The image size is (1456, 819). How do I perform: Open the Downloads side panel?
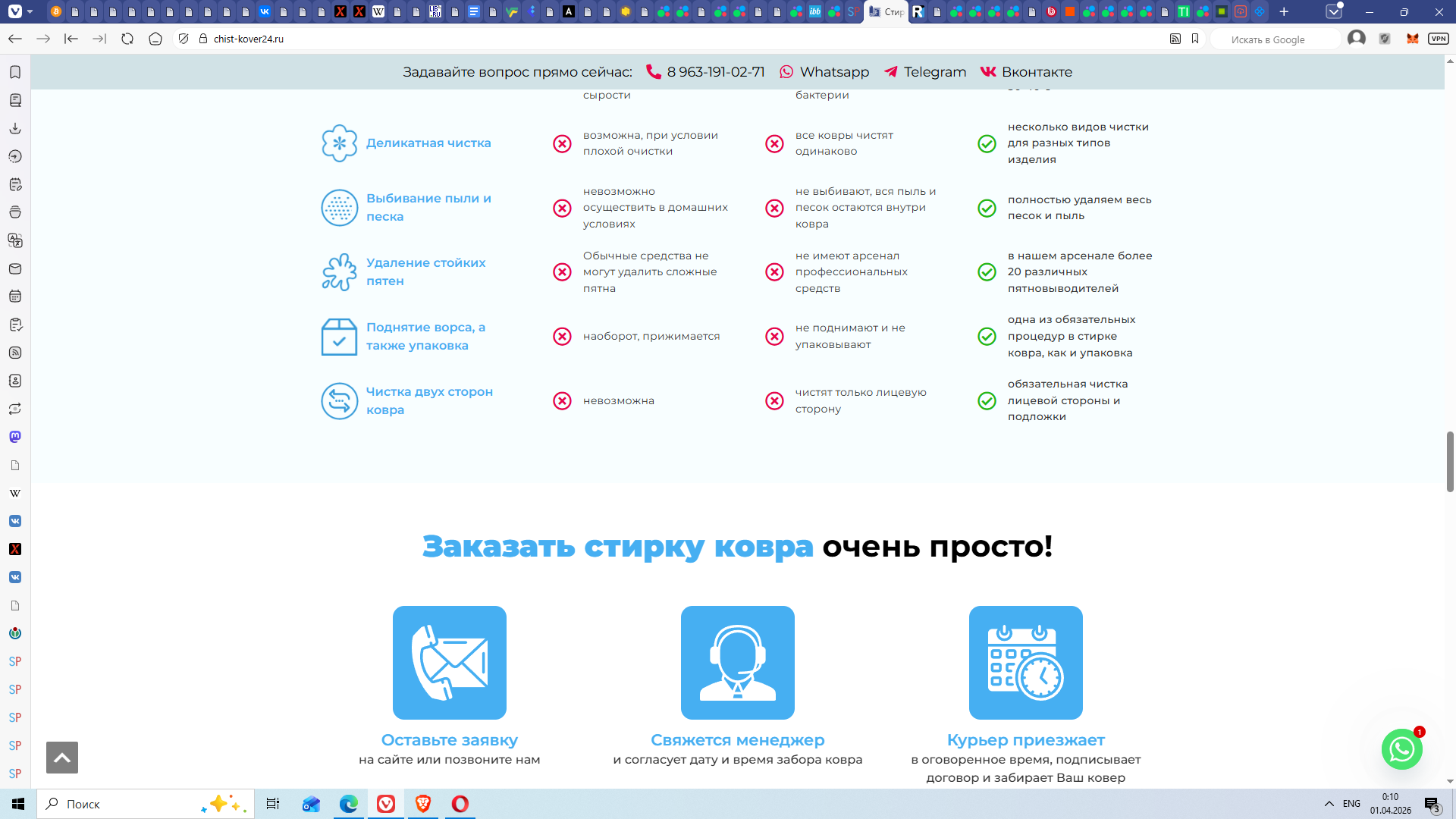point(15,128)
